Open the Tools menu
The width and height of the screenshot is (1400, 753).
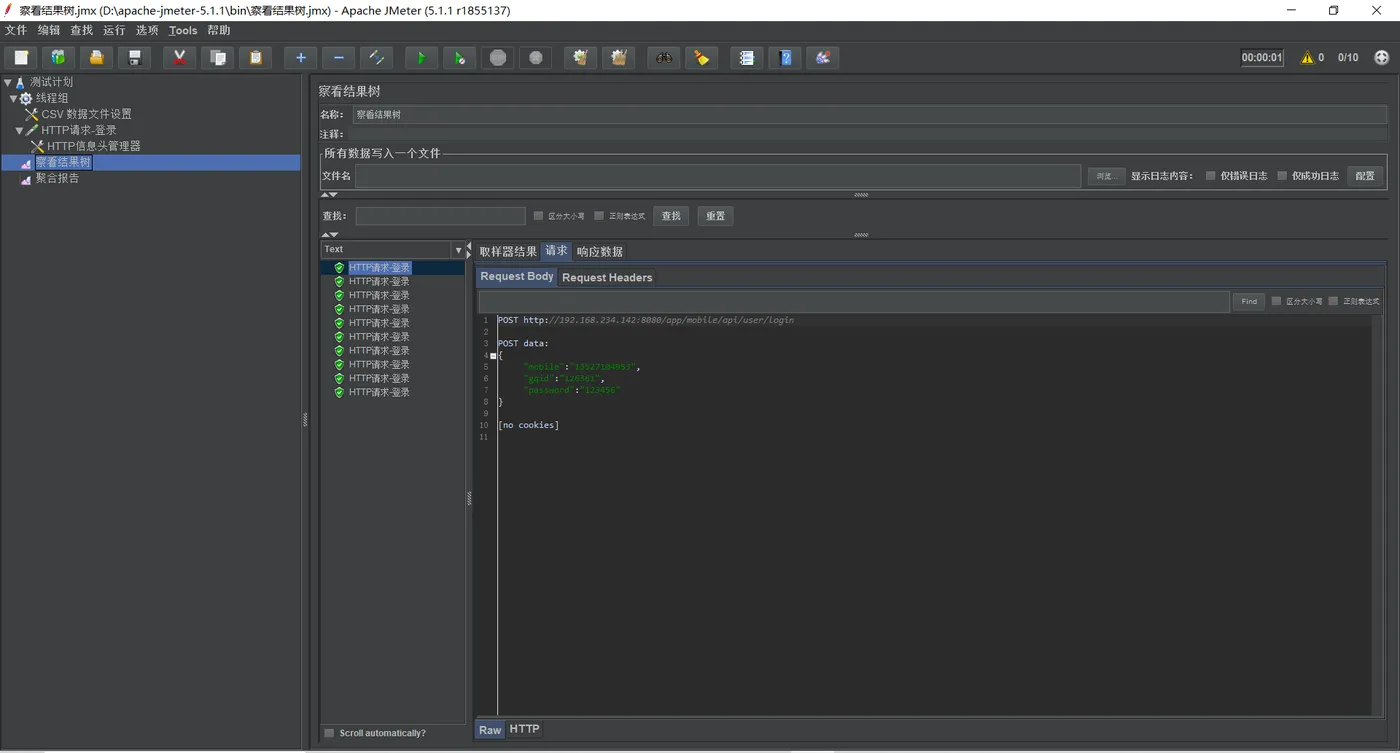coord(183,31)
